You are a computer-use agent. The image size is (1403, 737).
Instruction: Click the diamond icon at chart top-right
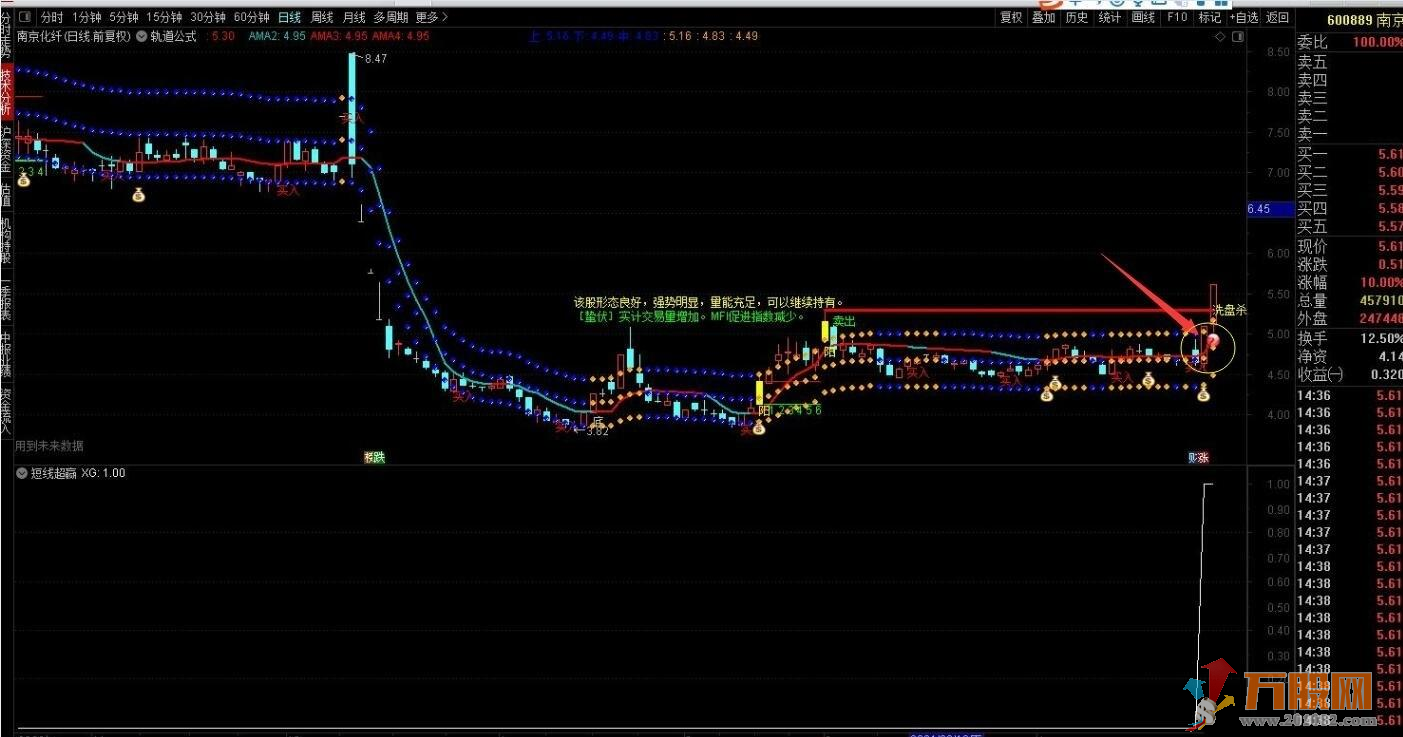pyautogui.click(x=1220, y=36)
